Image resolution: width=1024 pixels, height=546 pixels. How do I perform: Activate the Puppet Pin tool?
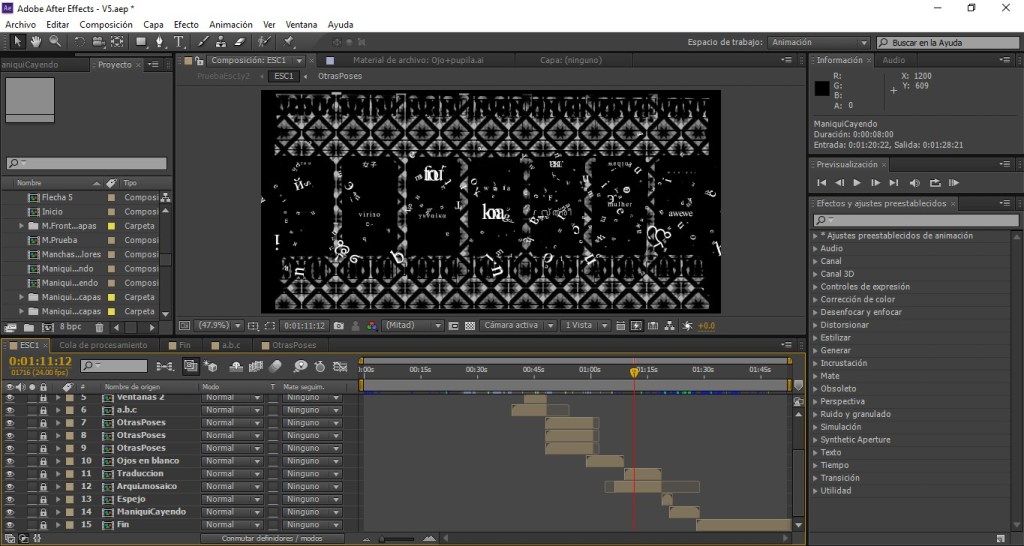(x=288, y=42)
